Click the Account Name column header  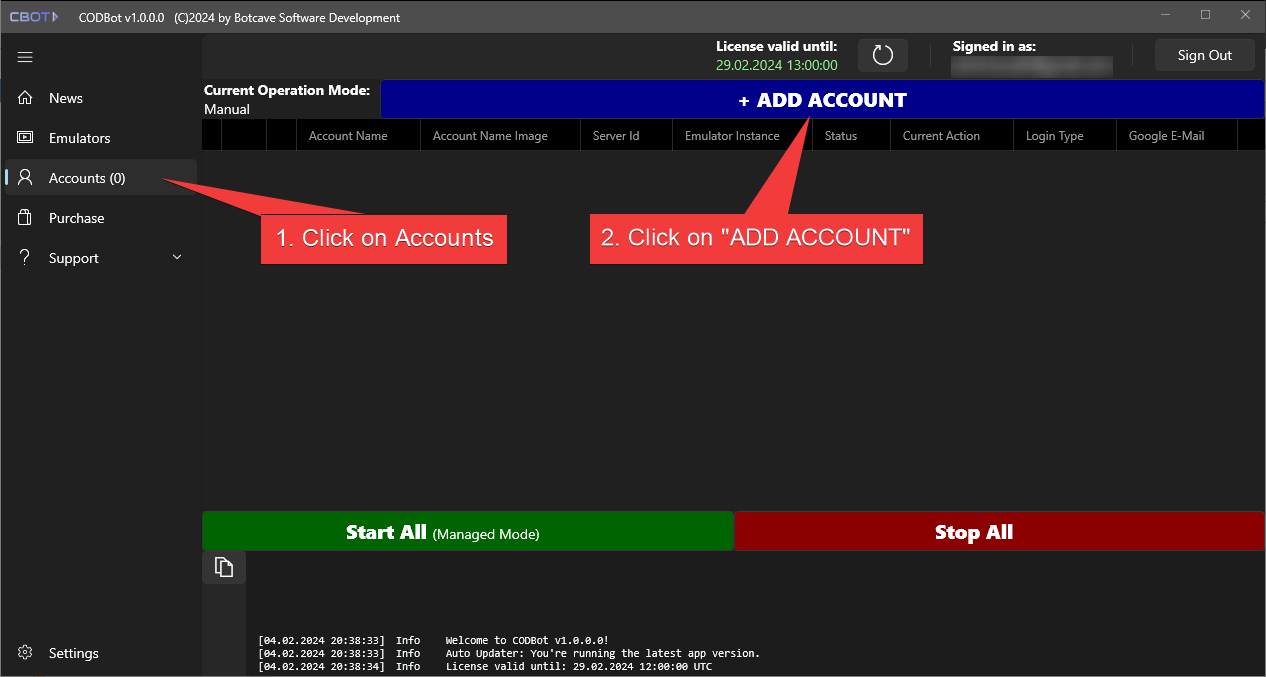pos(348,135)
